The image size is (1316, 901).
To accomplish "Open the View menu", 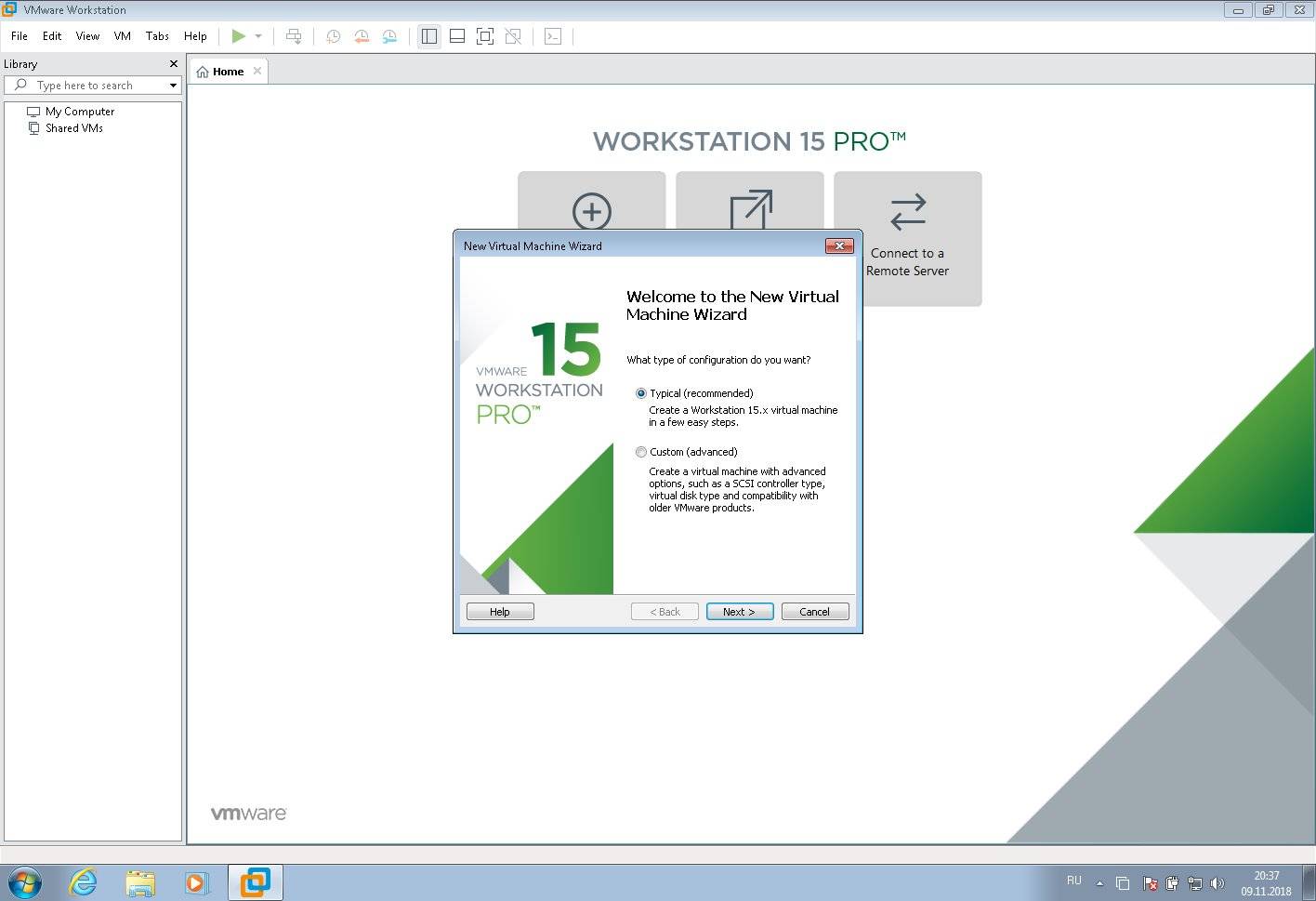I will coord(87,36).
